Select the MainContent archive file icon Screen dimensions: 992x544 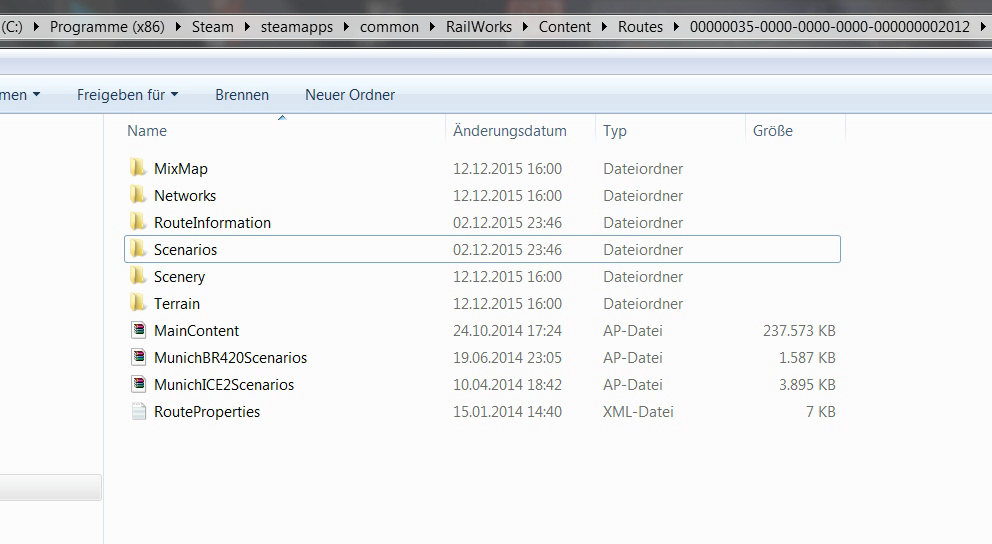[139, 330]
